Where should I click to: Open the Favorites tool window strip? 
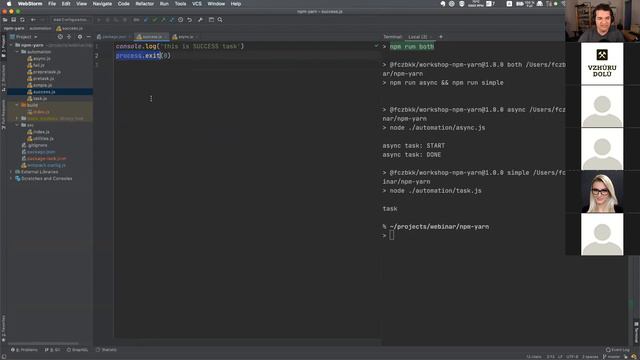click(4, 328)
